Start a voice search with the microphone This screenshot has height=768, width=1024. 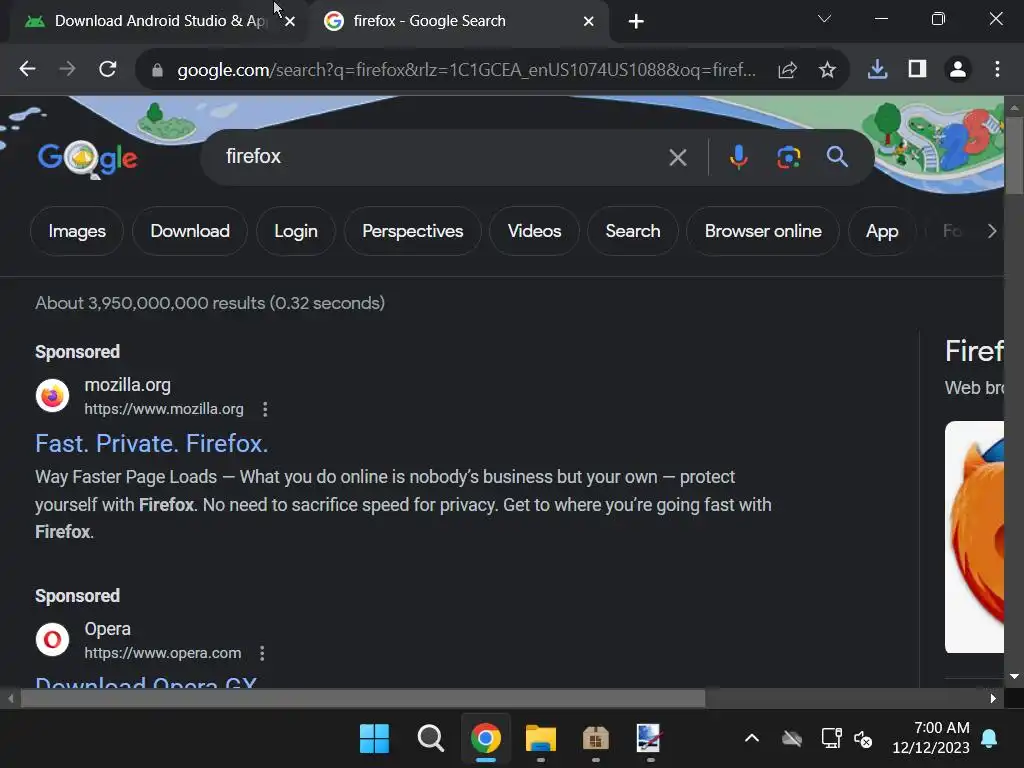739,157
